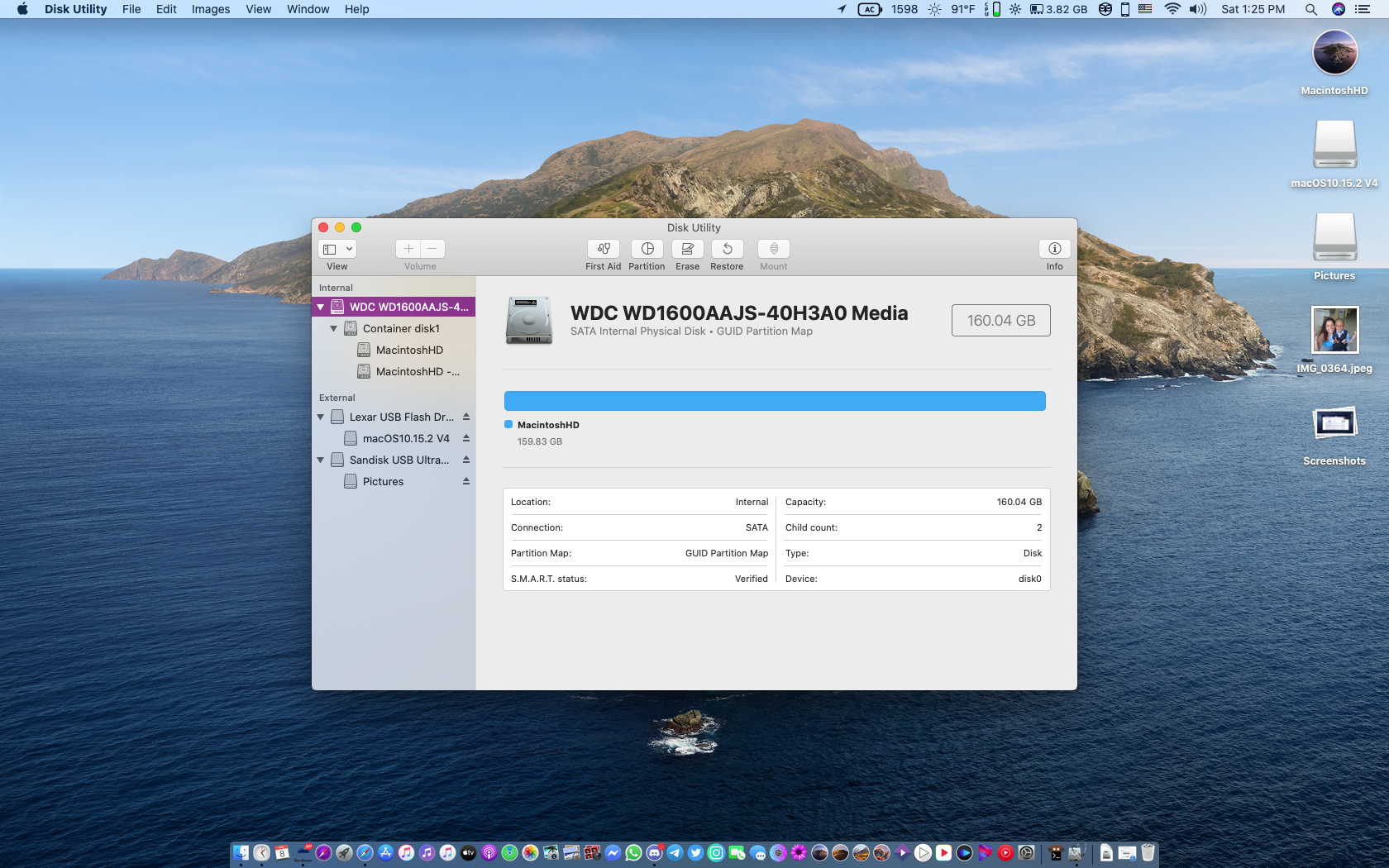This screenshot has width=1389, height=868.
Task: Open the Trash in the Dock
Action: tap(1148, 852)
